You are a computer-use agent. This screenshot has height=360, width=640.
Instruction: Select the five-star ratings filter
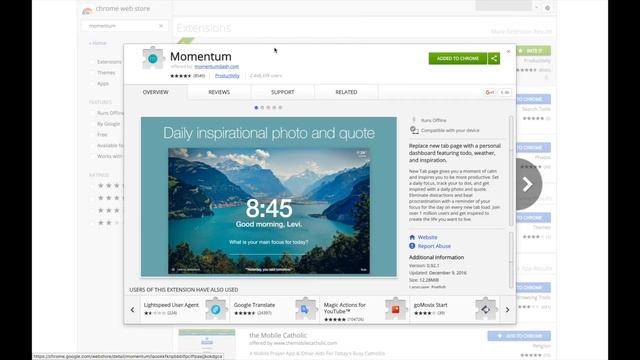(92, 186)
